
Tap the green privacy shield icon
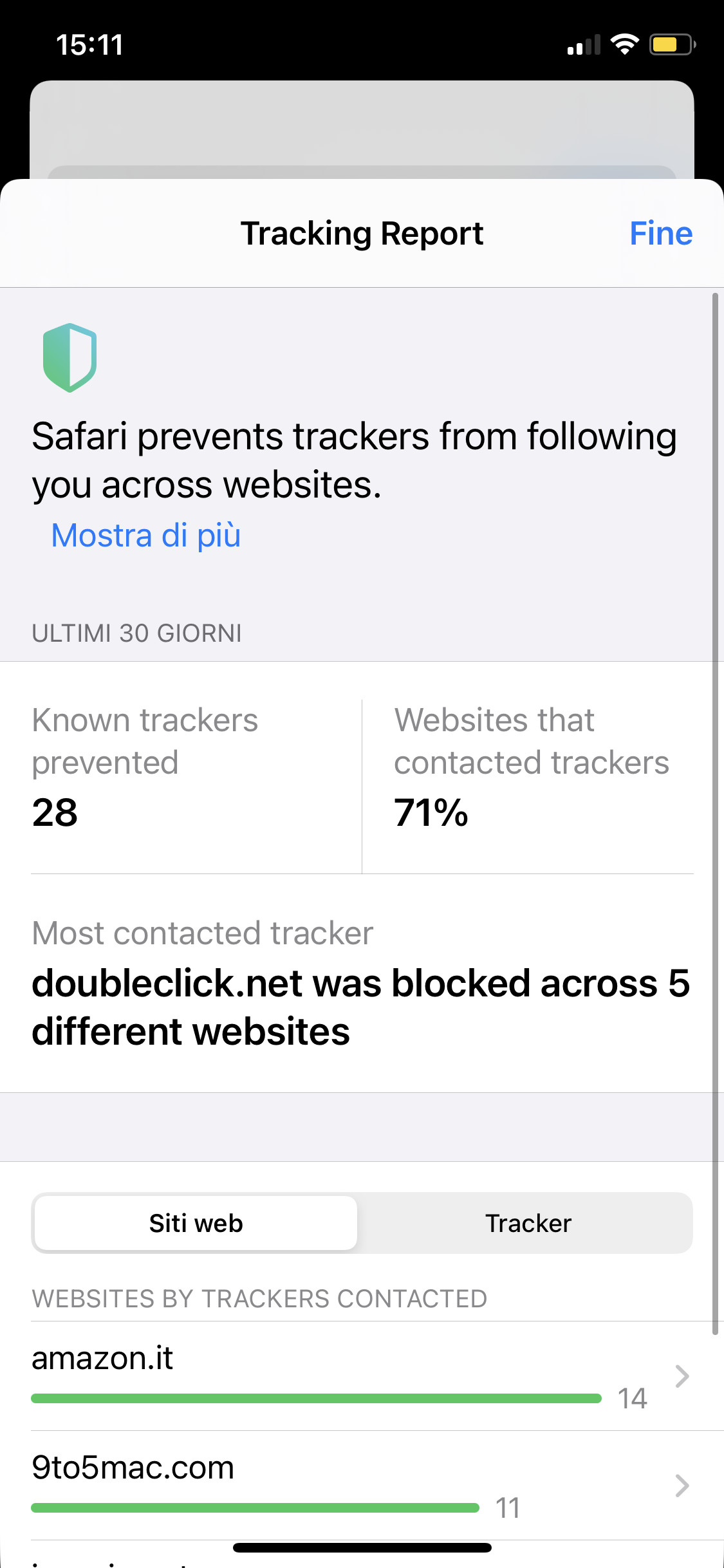(70, 357)
